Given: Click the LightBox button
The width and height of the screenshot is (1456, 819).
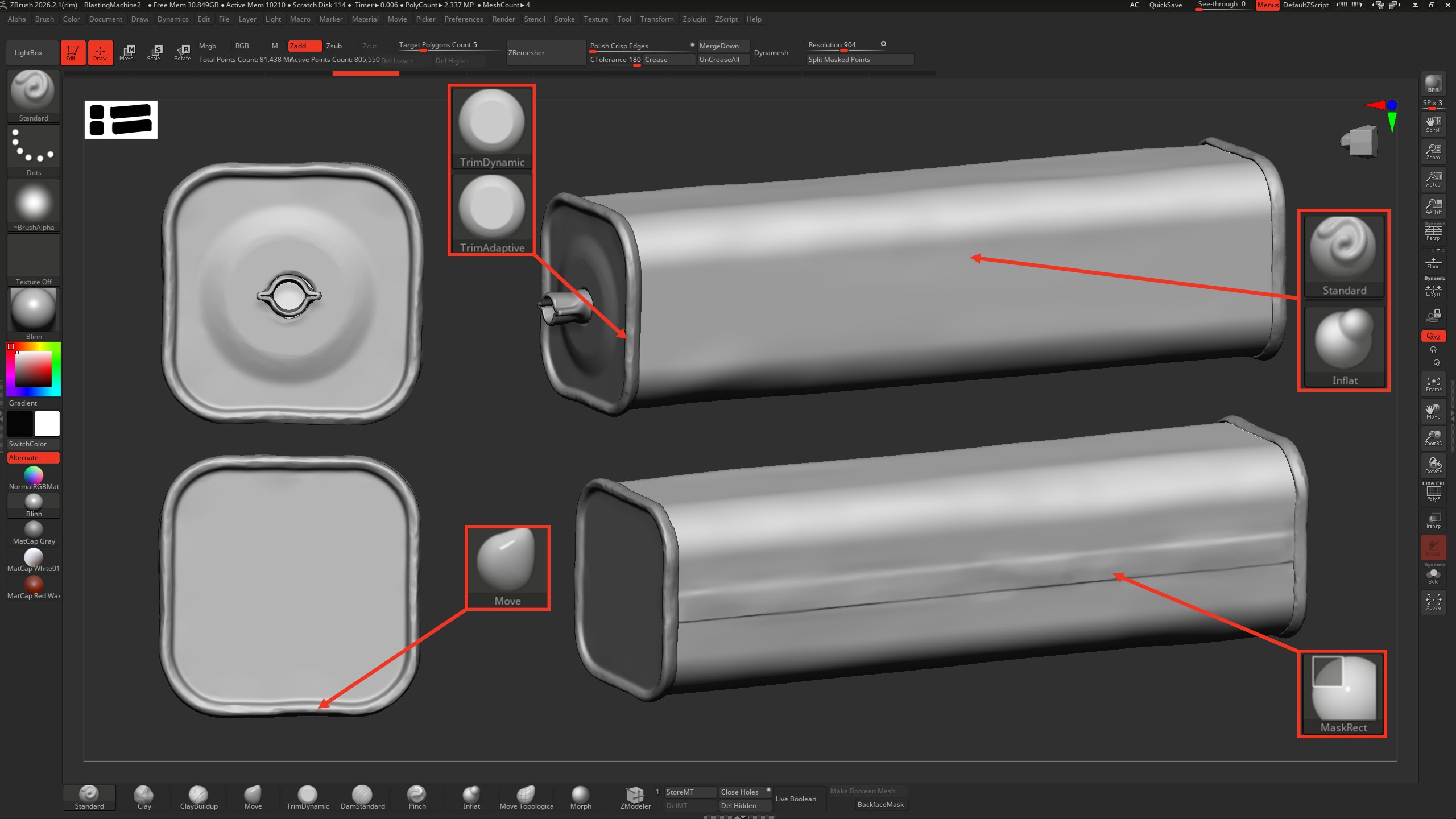Looking at the screenshot, I should pyautogui.click(x=32, y=53).
